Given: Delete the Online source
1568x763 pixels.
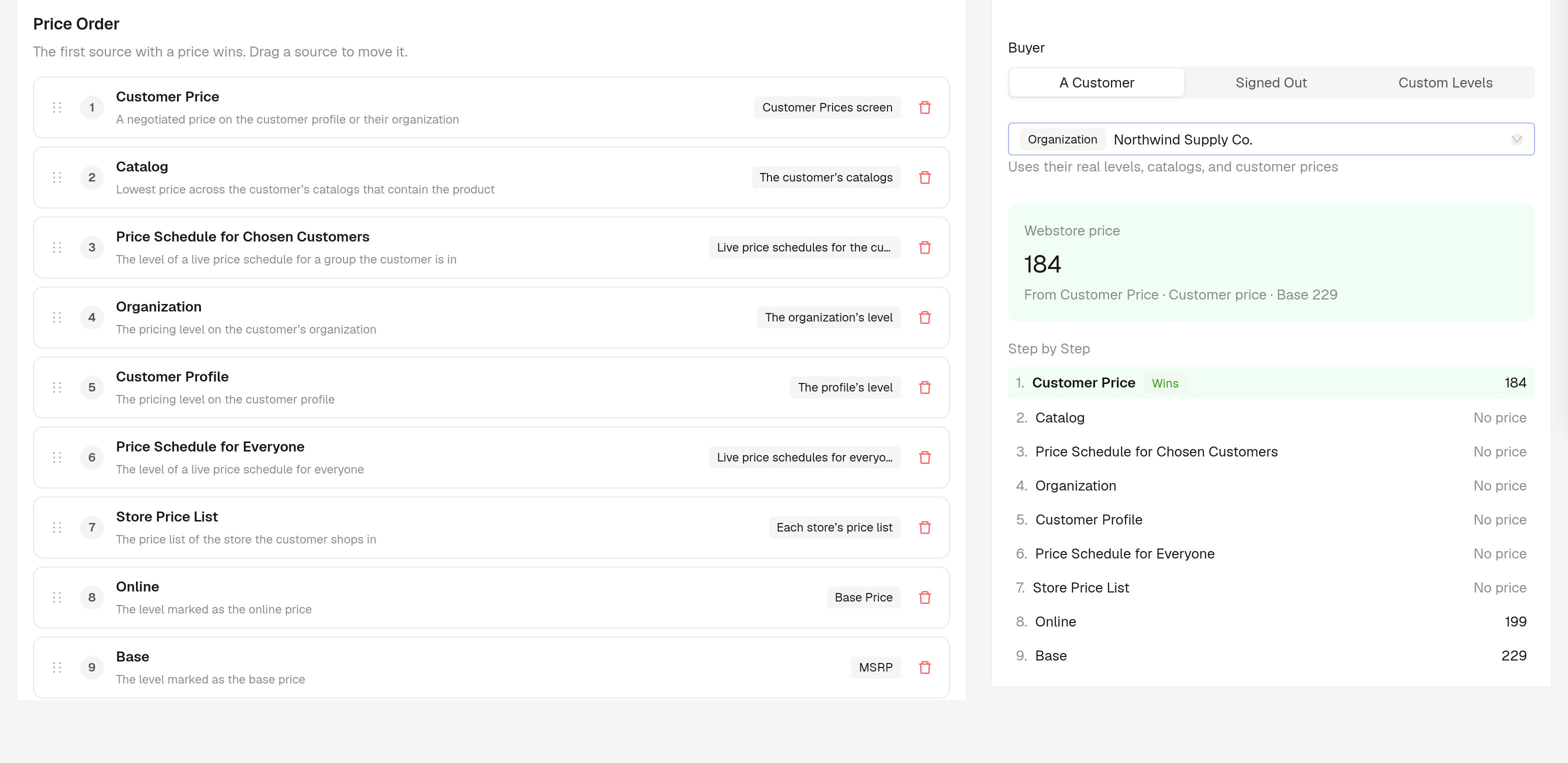Looking at the screenshot, I should [924, 597].
